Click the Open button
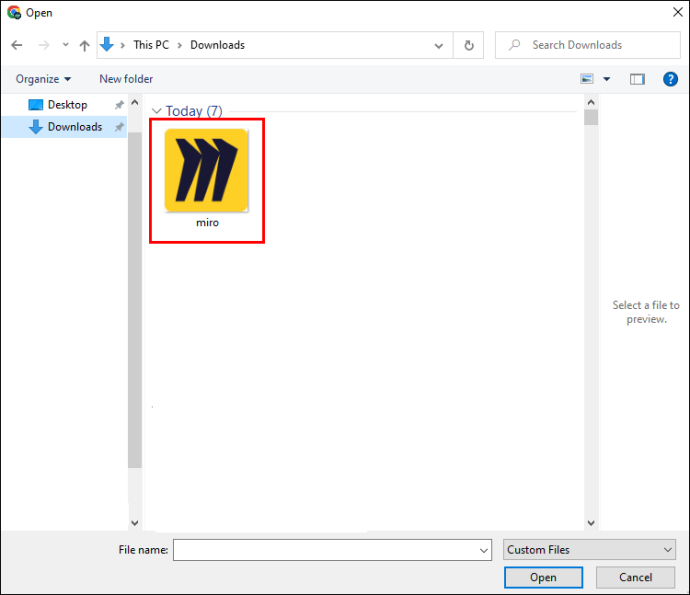This screenshot has width=690, height=595. (543, 577)
